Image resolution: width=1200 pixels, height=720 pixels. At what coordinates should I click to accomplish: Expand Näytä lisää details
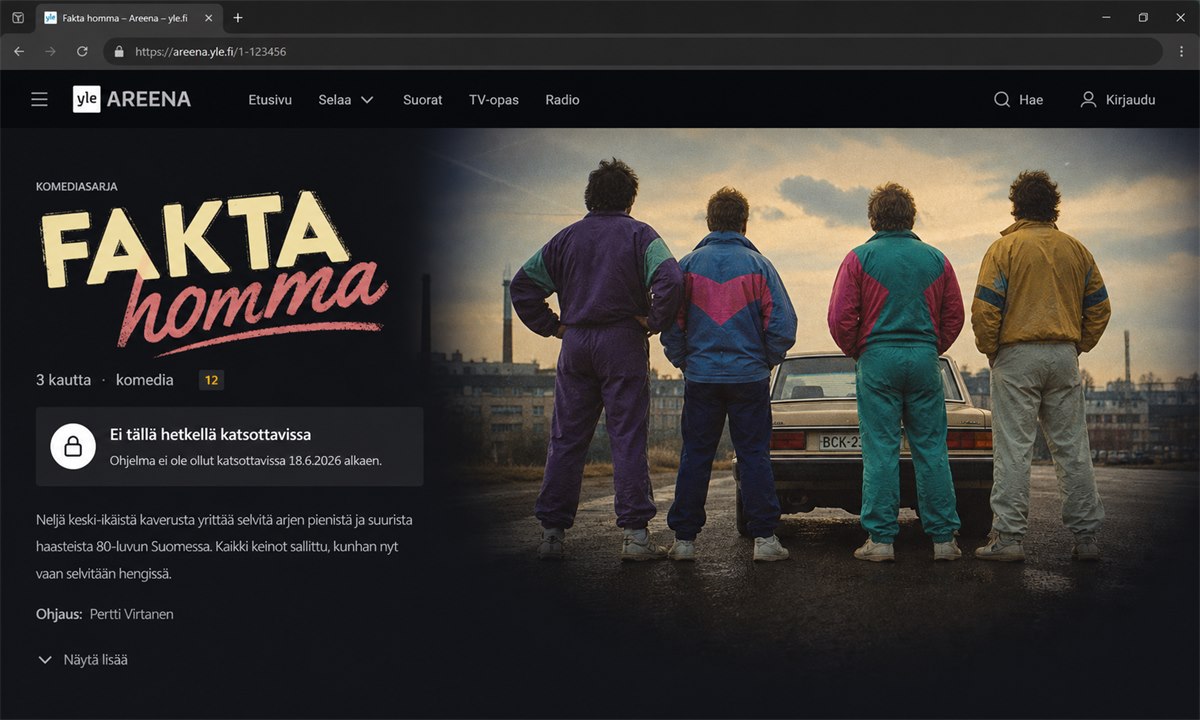[82, 660]
